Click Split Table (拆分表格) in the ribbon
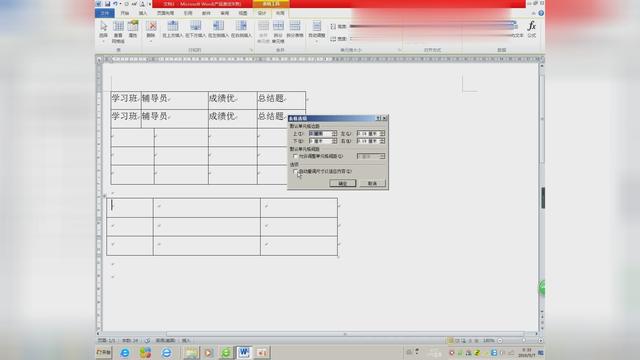The width and height of the screenshot is (640, 360). pos(295,29)
